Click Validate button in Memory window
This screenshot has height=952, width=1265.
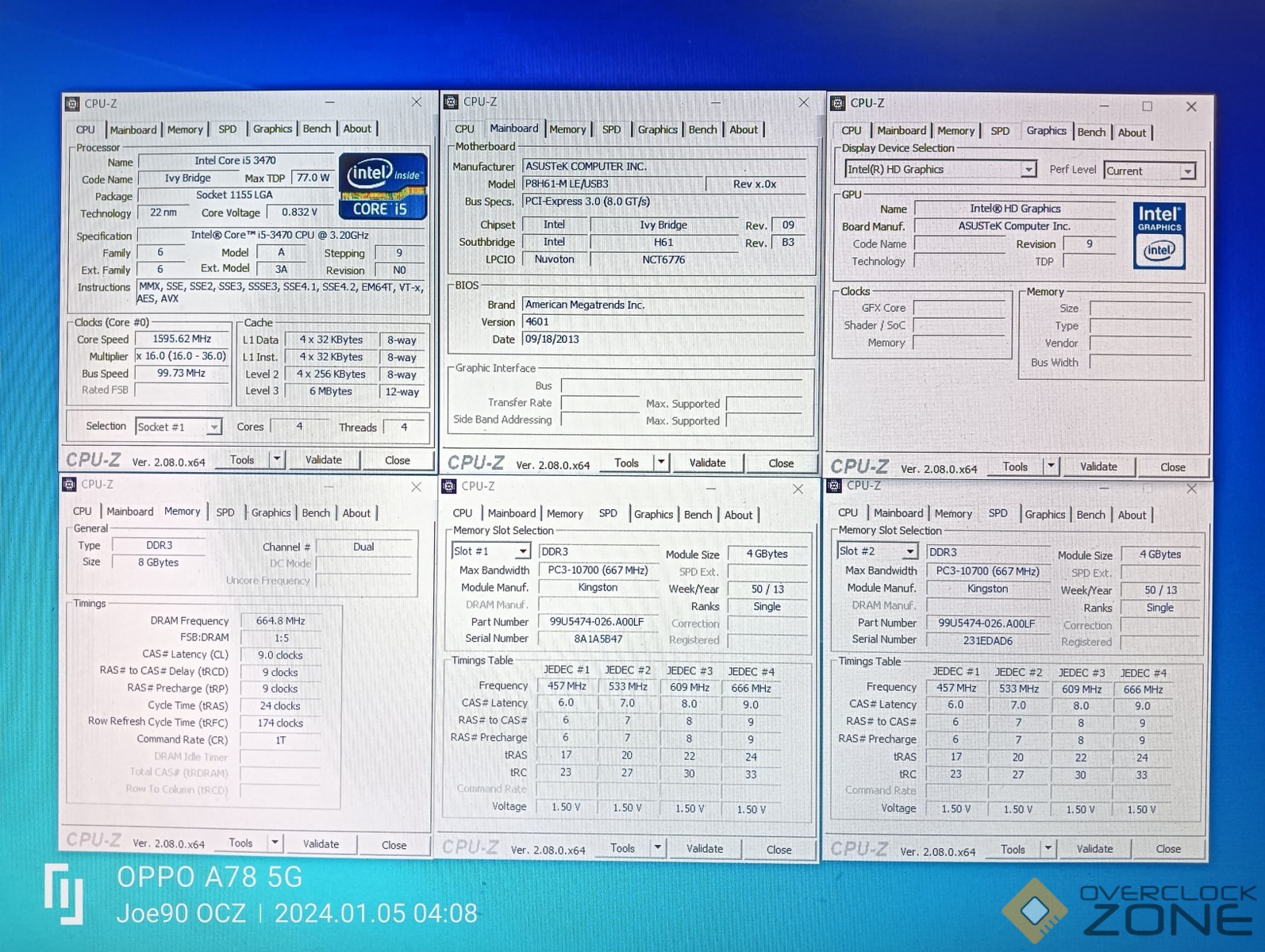click(321, 843)
